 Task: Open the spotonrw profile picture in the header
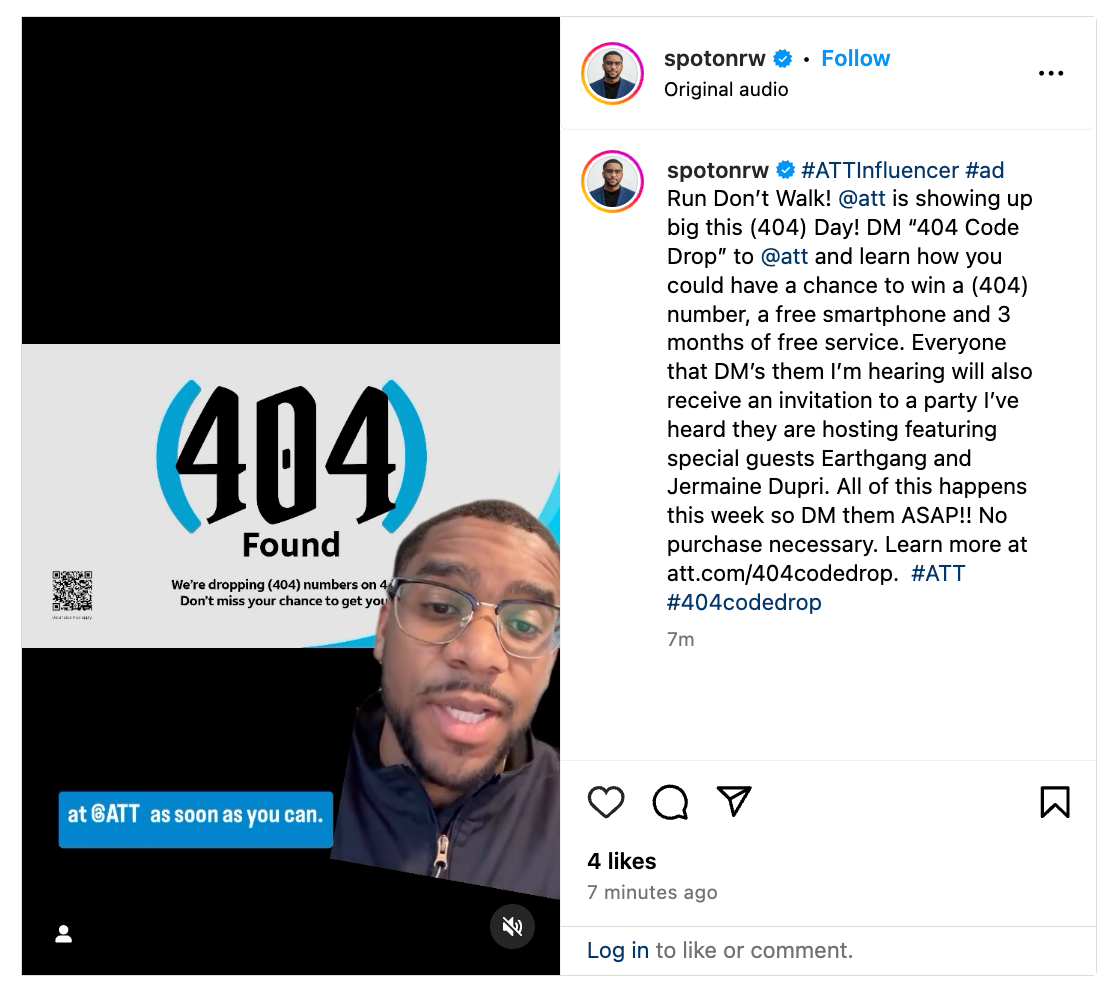tap(612, 73)
